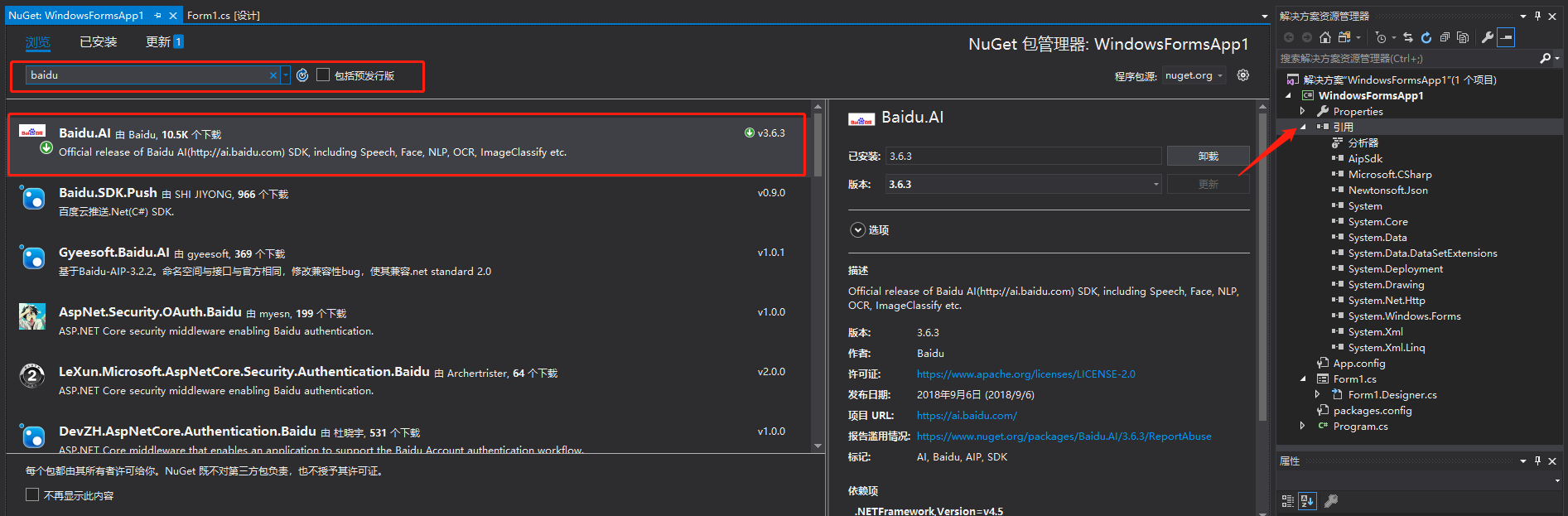Focus the Solution Explorer search box
The height and width of the screenshot is (516, 1568).
tap(1408, 58)
